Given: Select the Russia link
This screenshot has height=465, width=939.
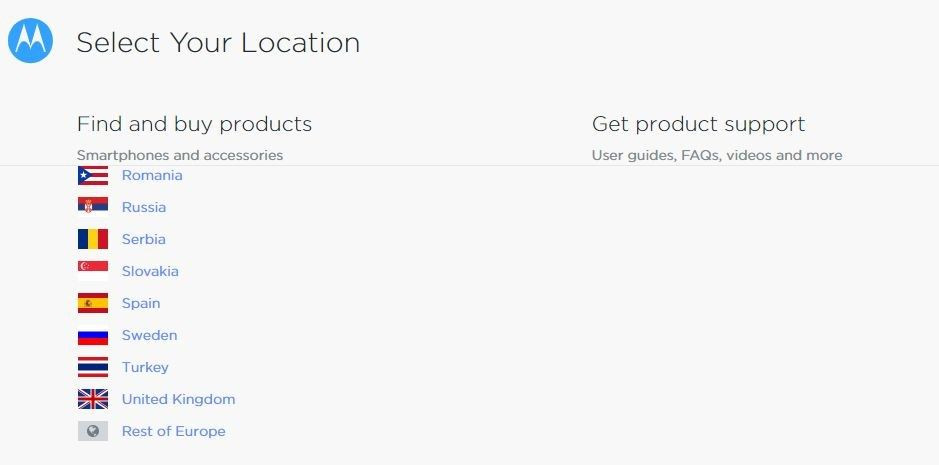Looking at the screenshot, I should [x=144, y=207].
